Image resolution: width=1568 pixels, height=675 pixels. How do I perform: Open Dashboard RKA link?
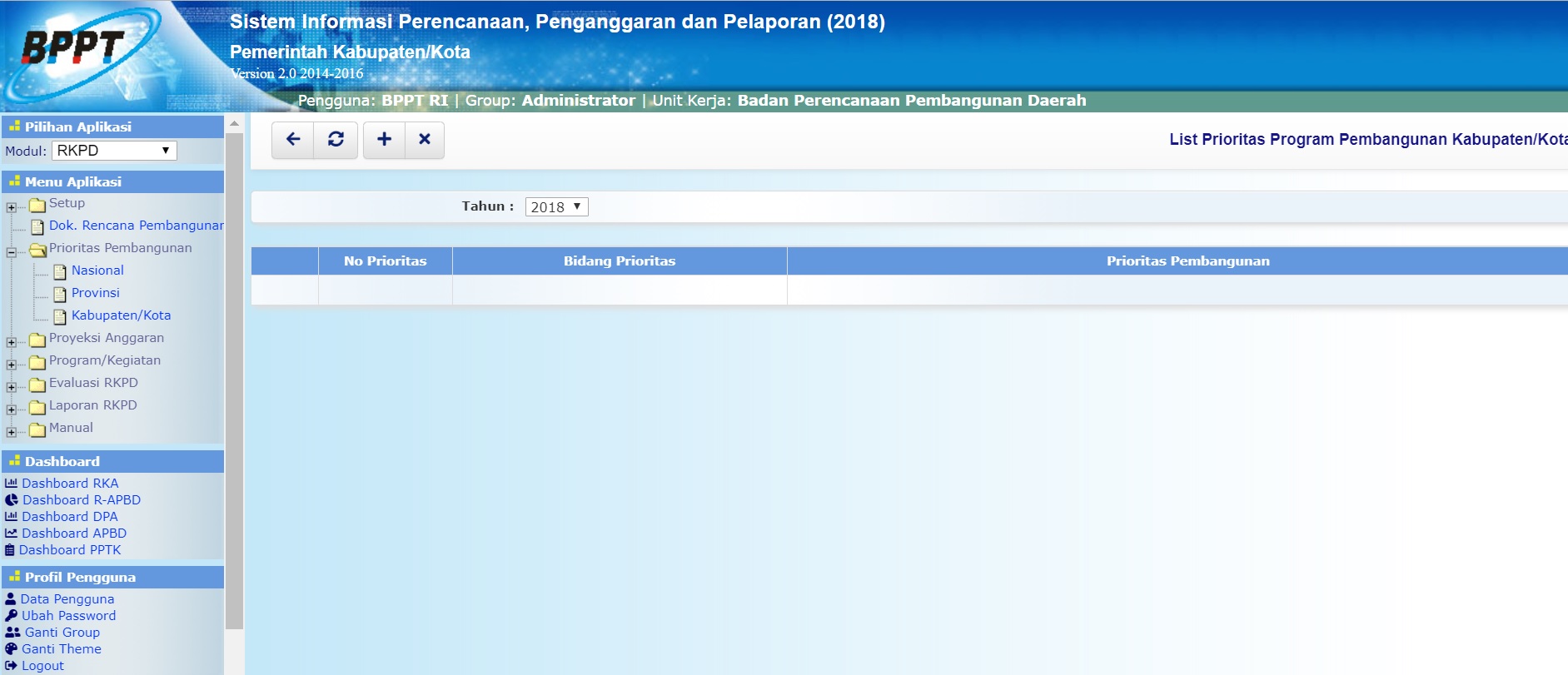point(70,484)
